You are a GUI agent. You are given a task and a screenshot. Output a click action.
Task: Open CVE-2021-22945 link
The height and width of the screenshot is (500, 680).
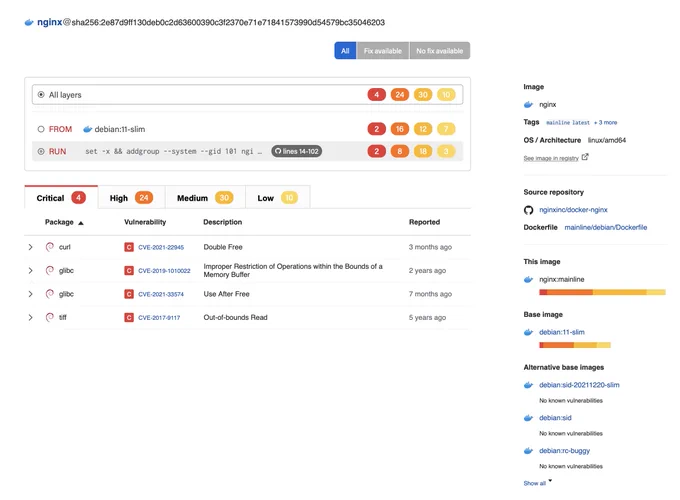[x=161, y=247]
